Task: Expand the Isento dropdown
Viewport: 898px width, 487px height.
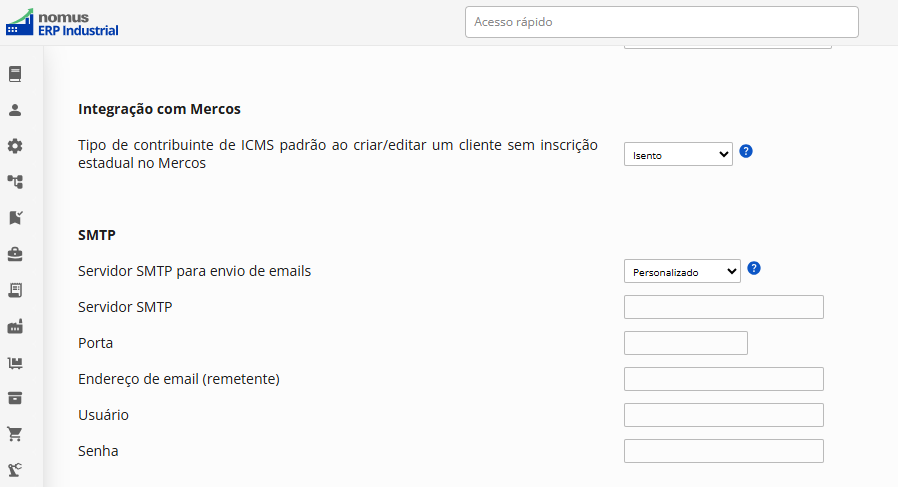Action: click(678, 154)
